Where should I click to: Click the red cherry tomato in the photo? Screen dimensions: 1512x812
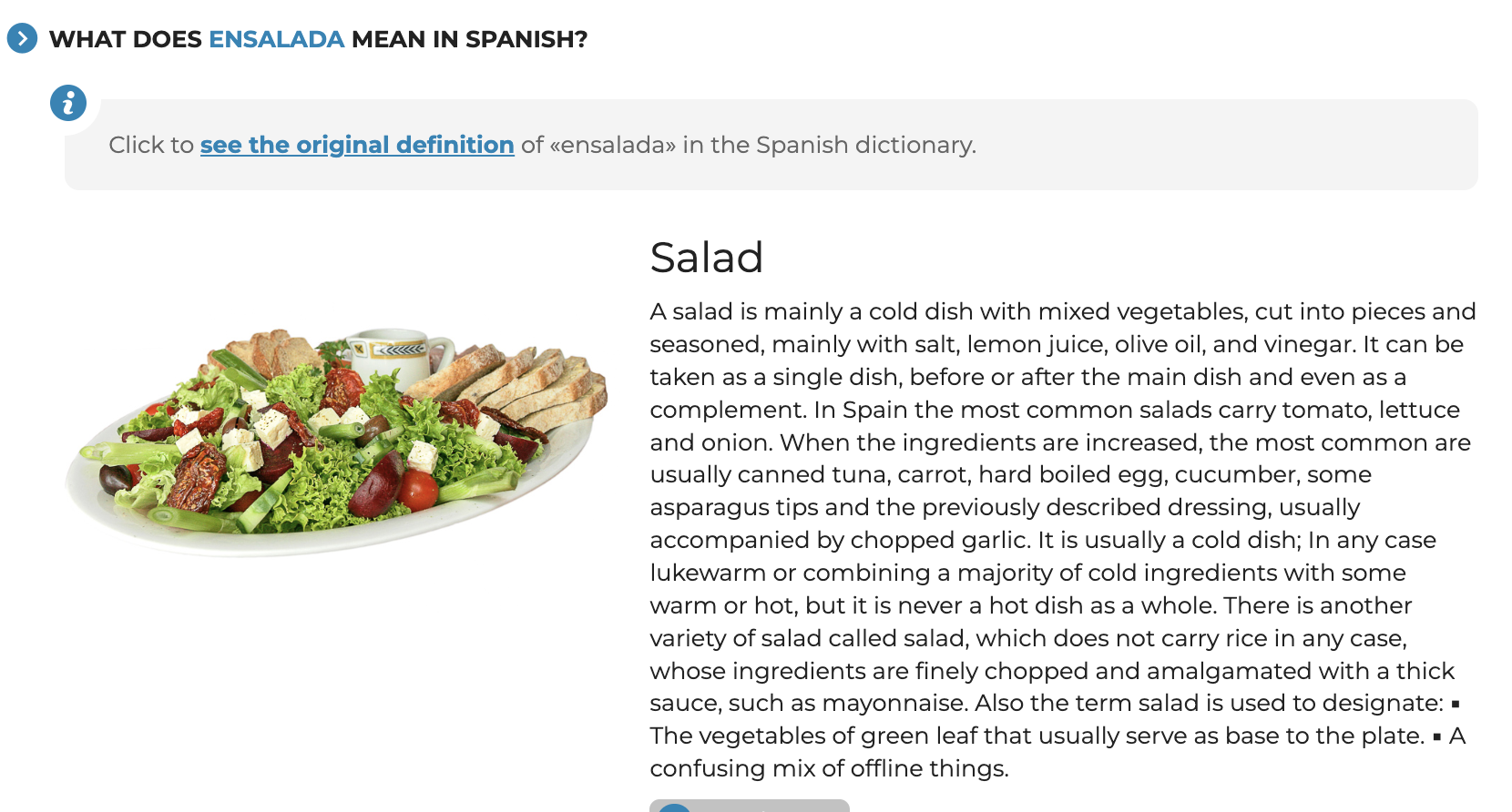click(x=419, y=490)
